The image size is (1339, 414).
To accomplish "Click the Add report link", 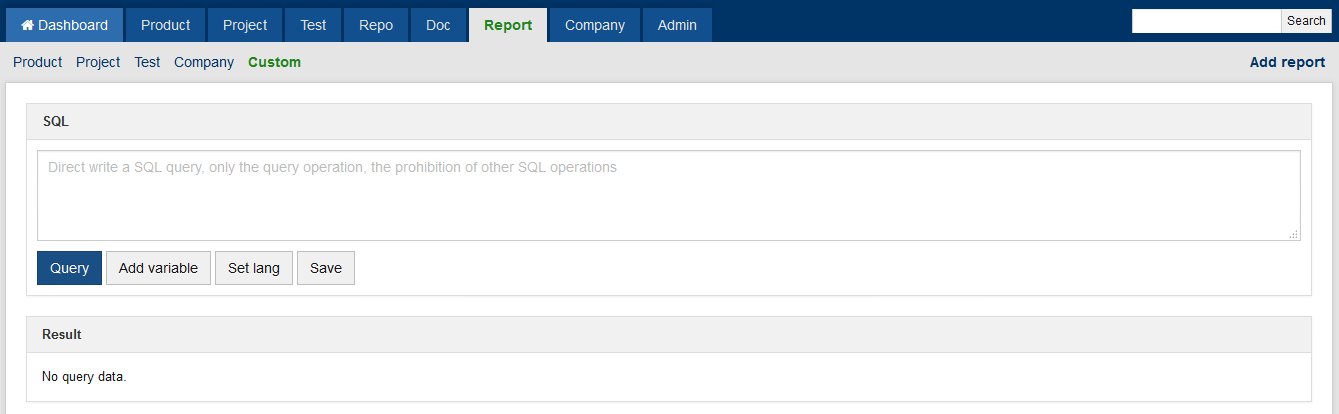I will [x=1287, y=62].
